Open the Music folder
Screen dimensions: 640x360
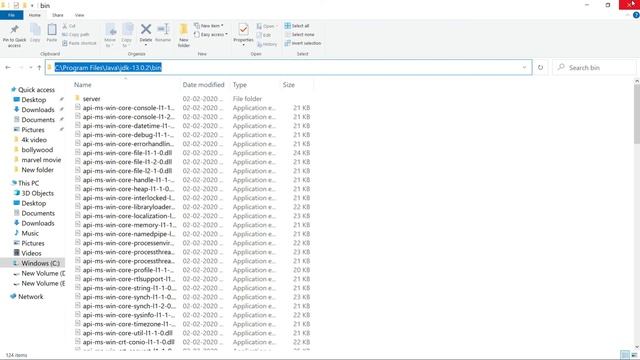click(x=30, y=233)
